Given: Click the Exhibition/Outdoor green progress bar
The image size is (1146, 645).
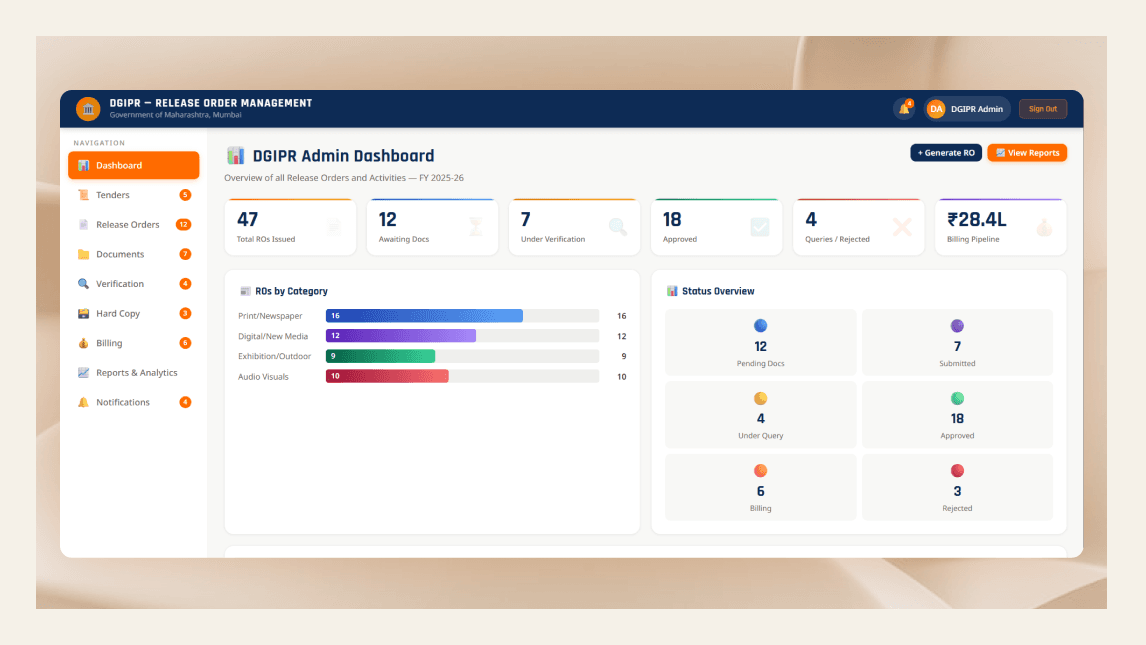Looking at the screenshot, I should (x=380, y=356).
